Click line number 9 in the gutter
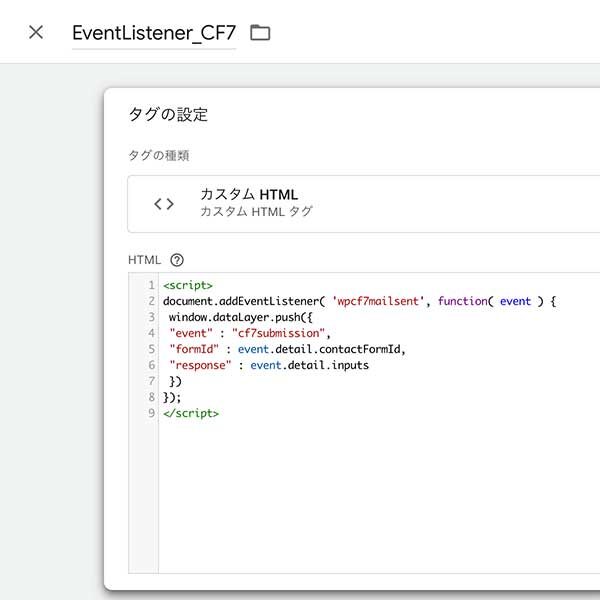The width and height of the screenshot is (600, 600). point(152,413)
